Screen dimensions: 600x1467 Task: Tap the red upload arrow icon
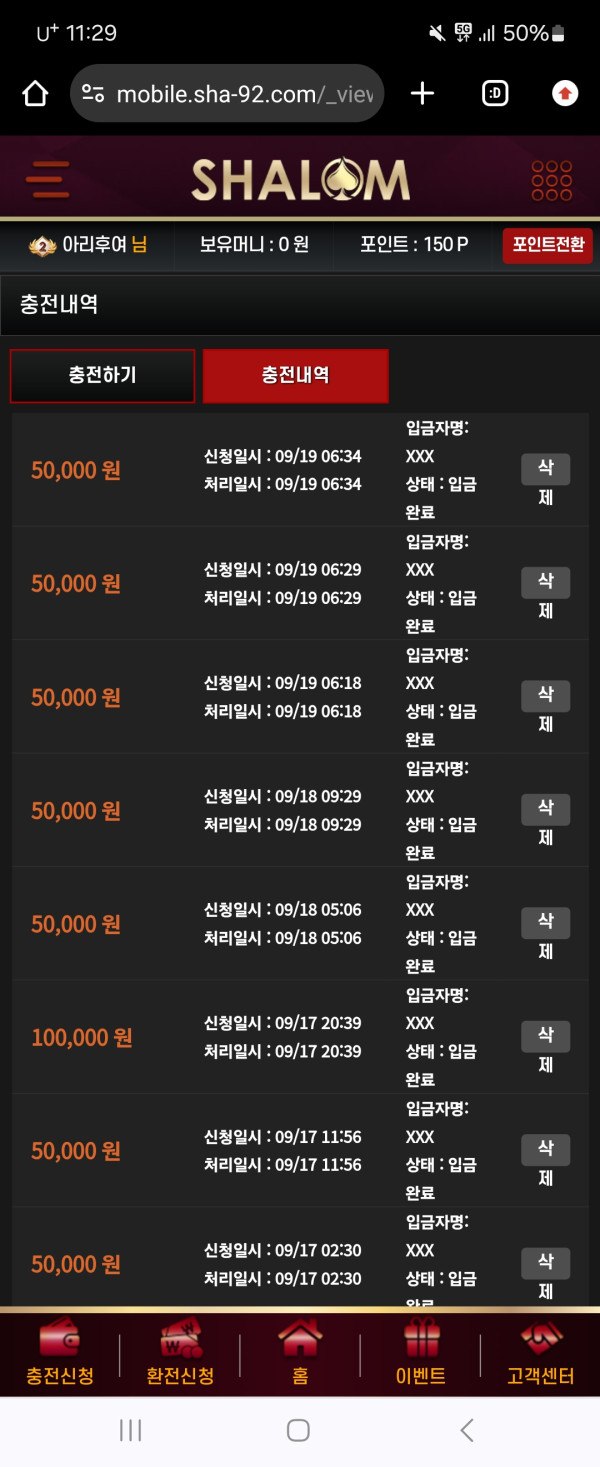tap(565, 94)
